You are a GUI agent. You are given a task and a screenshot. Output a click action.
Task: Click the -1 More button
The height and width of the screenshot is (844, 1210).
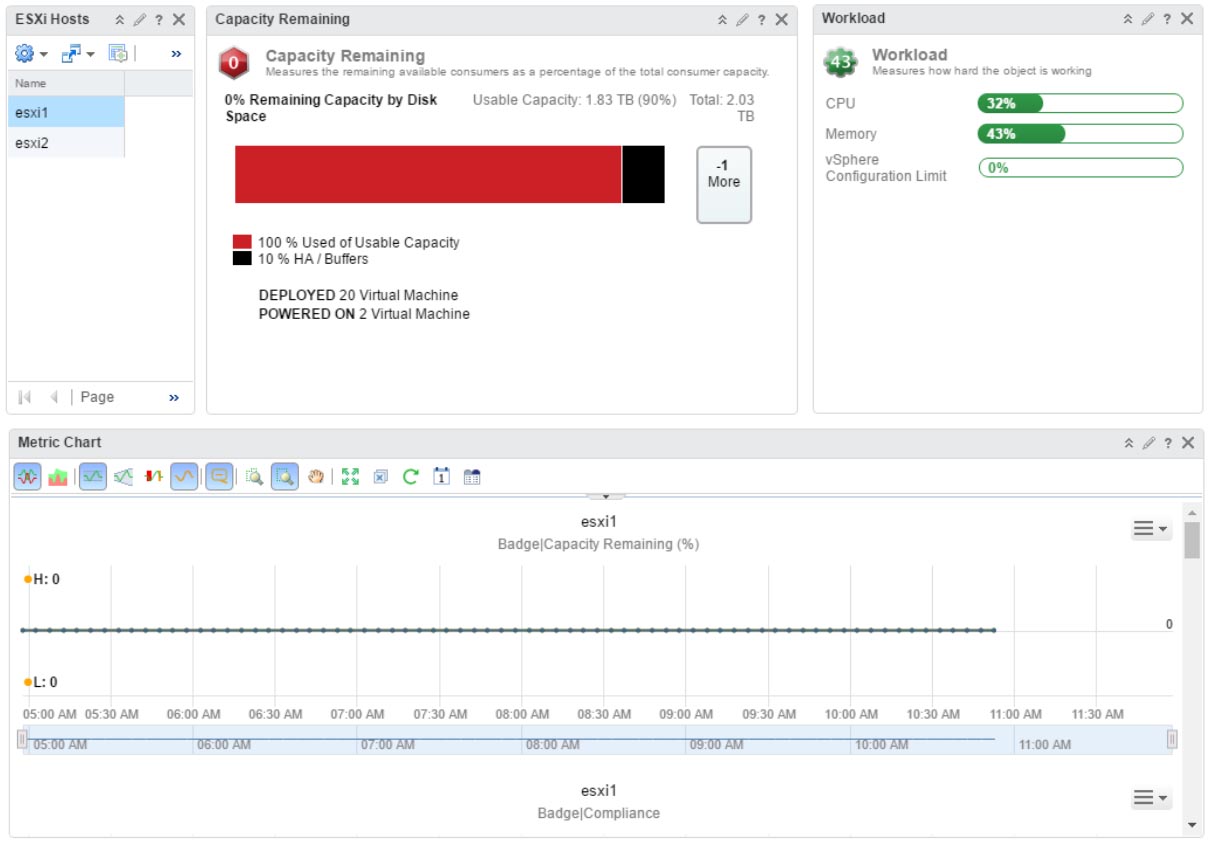click(x=724, y=184)
